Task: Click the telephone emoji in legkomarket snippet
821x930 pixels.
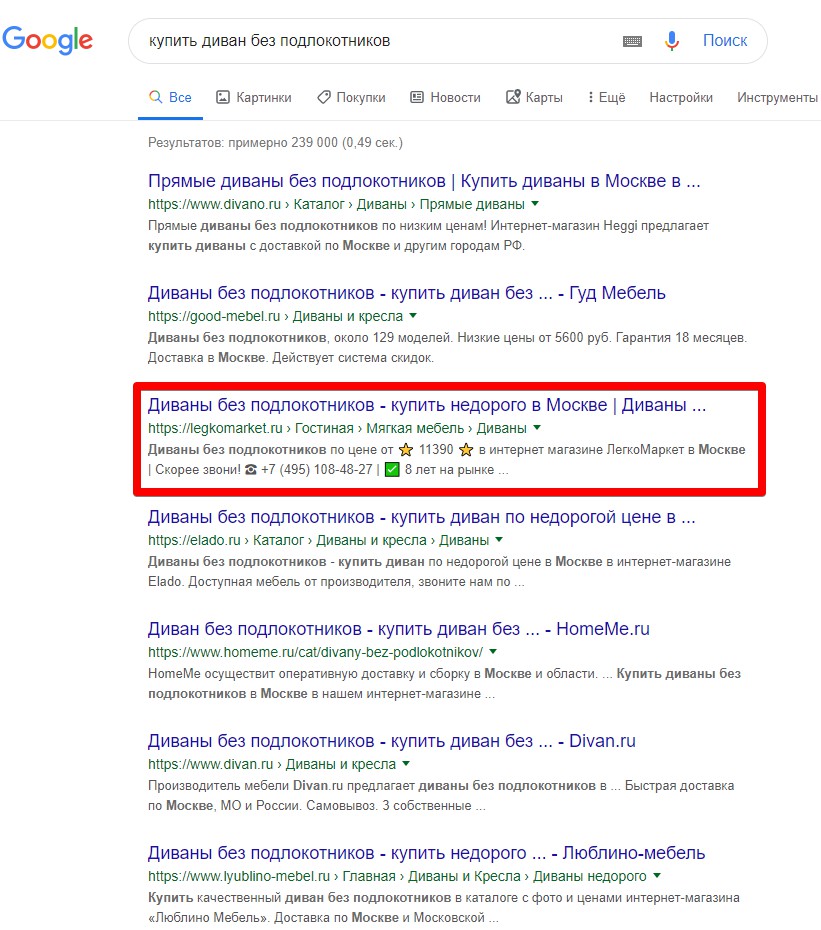Action: click(251, 470)
